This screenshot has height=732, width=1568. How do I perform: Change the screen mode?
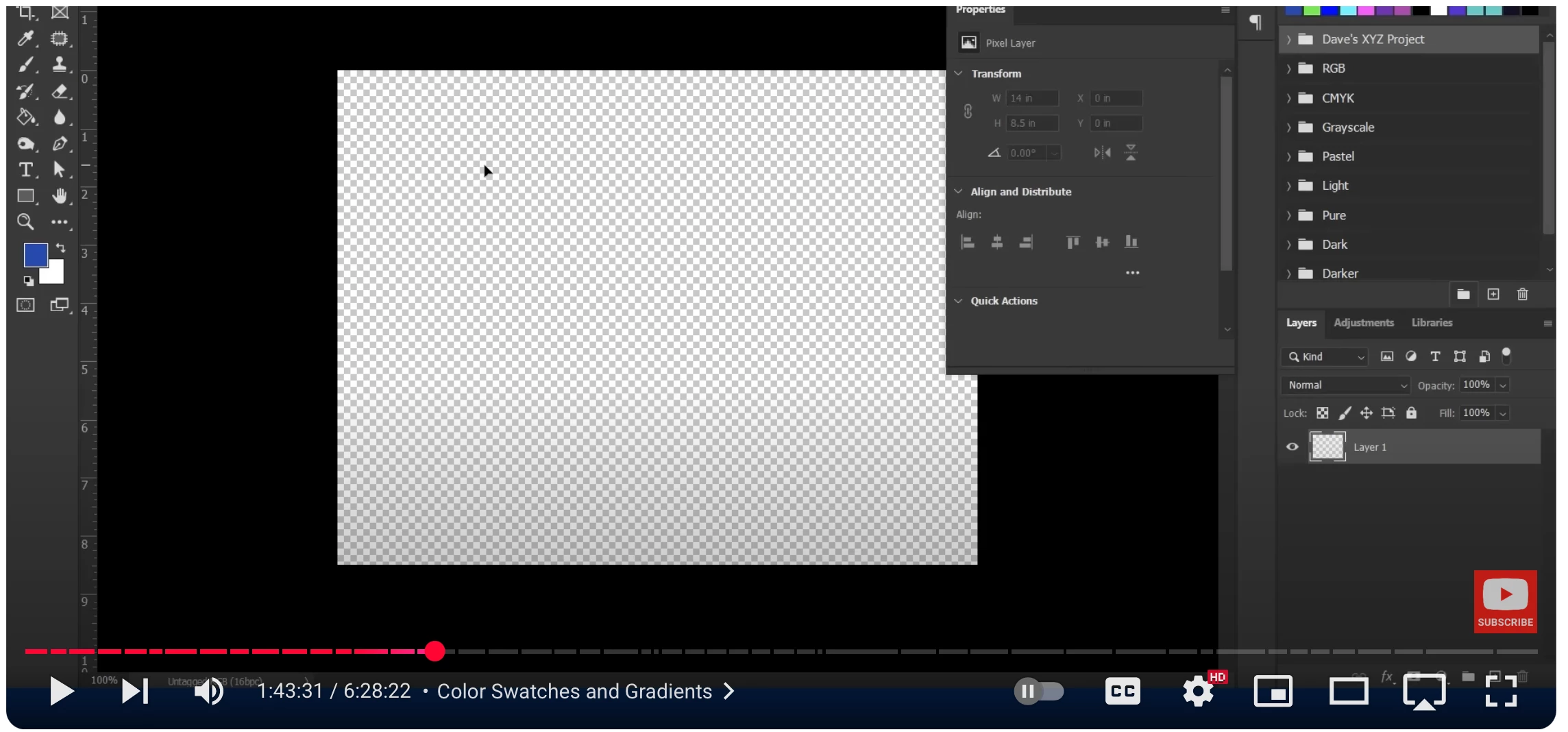pyautogui.click(x=60, y=305)
